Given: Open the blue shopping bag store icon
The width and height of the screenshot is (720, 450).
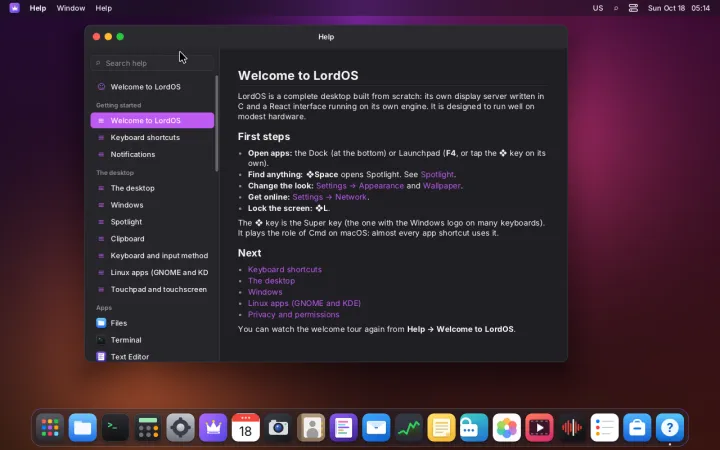Looking at the screenshot, I should point(637,428).
